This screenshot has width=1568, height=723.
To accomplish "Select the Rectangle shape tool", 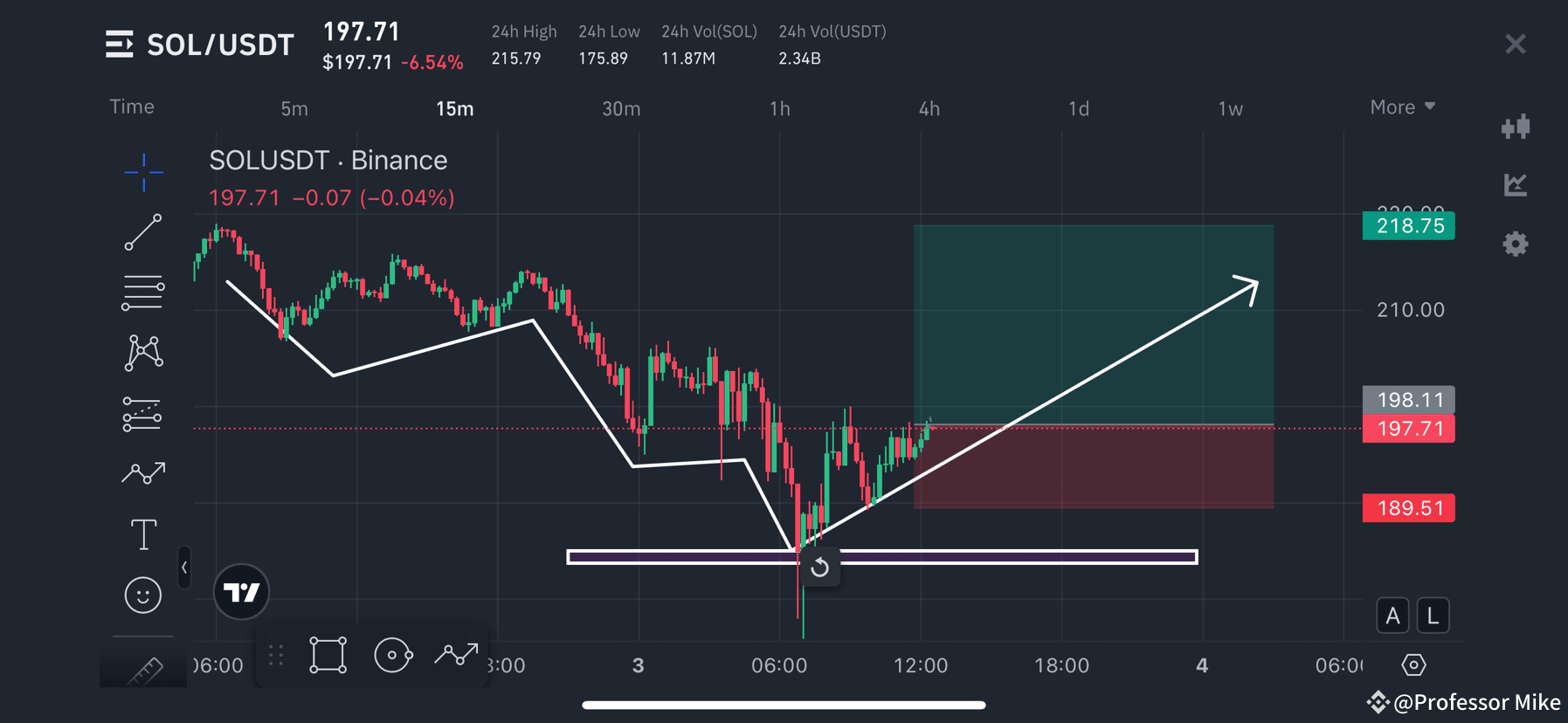I will 327,654.
